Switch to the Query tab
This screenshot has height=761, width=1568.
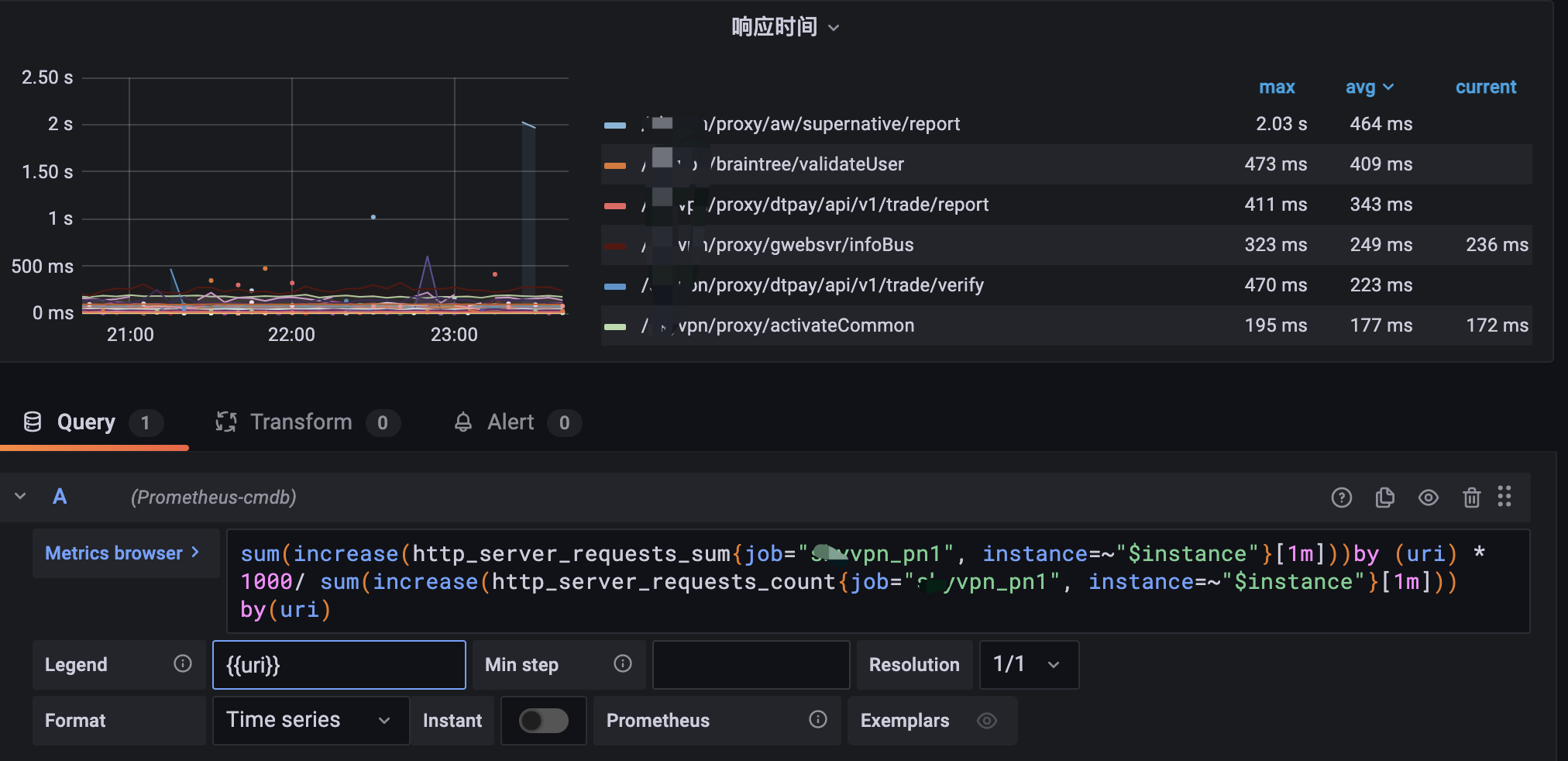pyautogui.click(x=93, y=422)
